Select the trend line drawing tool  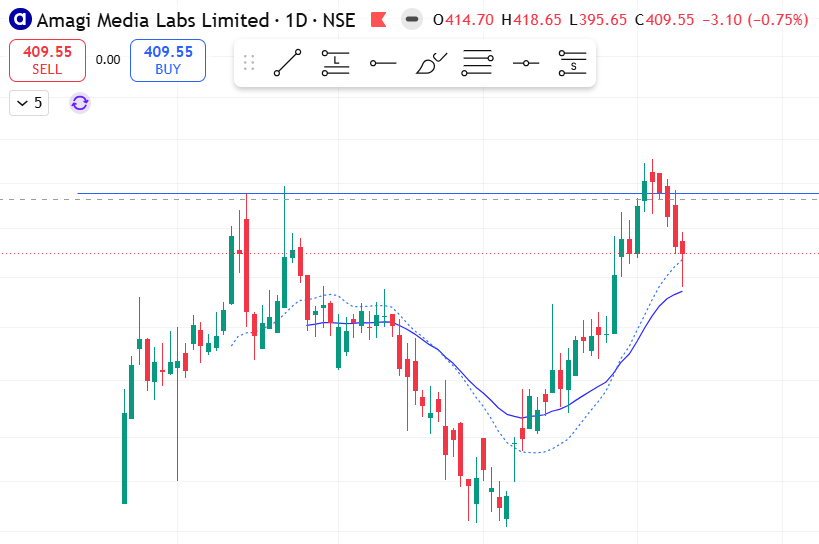(287, 63)
